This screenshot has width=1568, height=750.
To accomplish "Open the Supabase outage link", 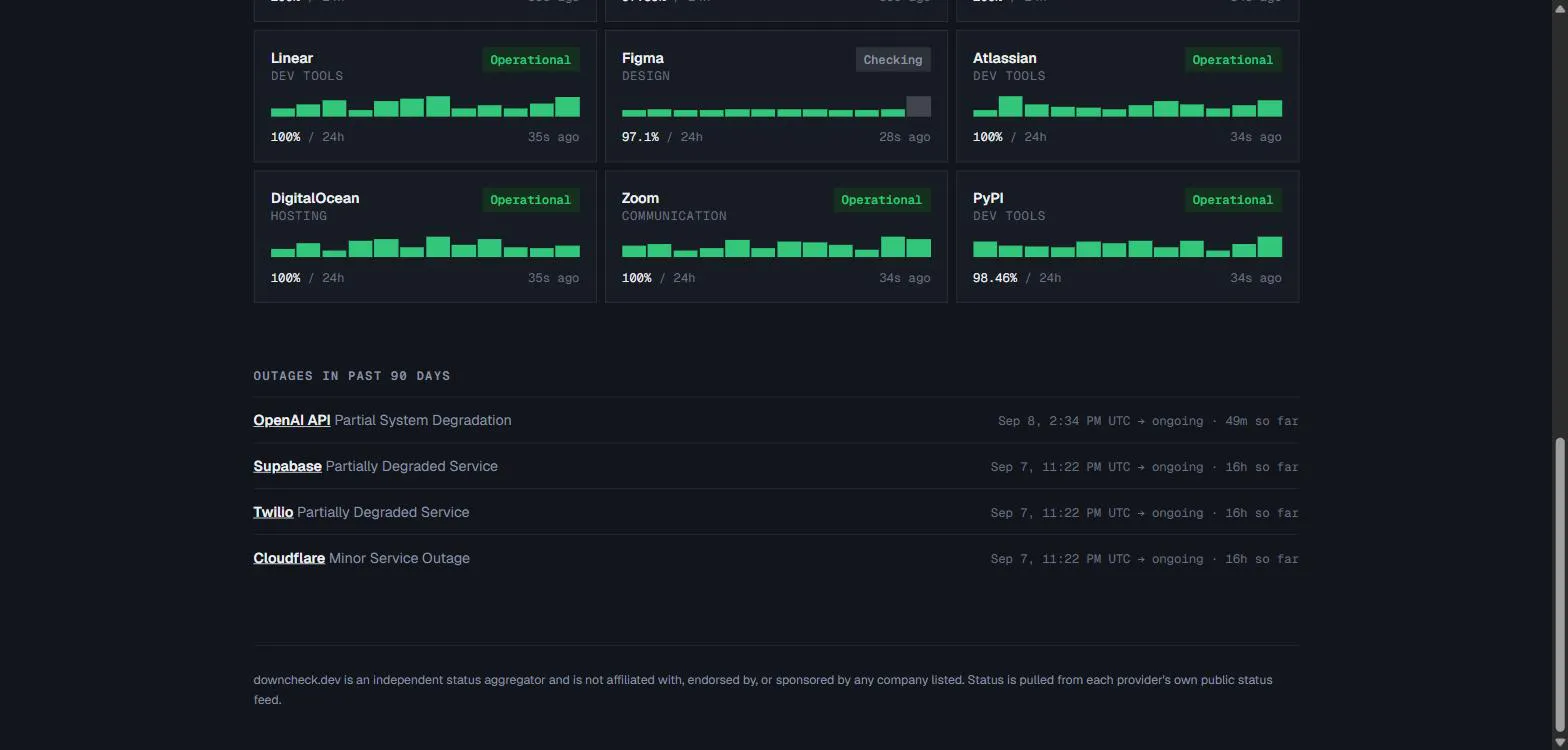I will [x=288, y=466].
